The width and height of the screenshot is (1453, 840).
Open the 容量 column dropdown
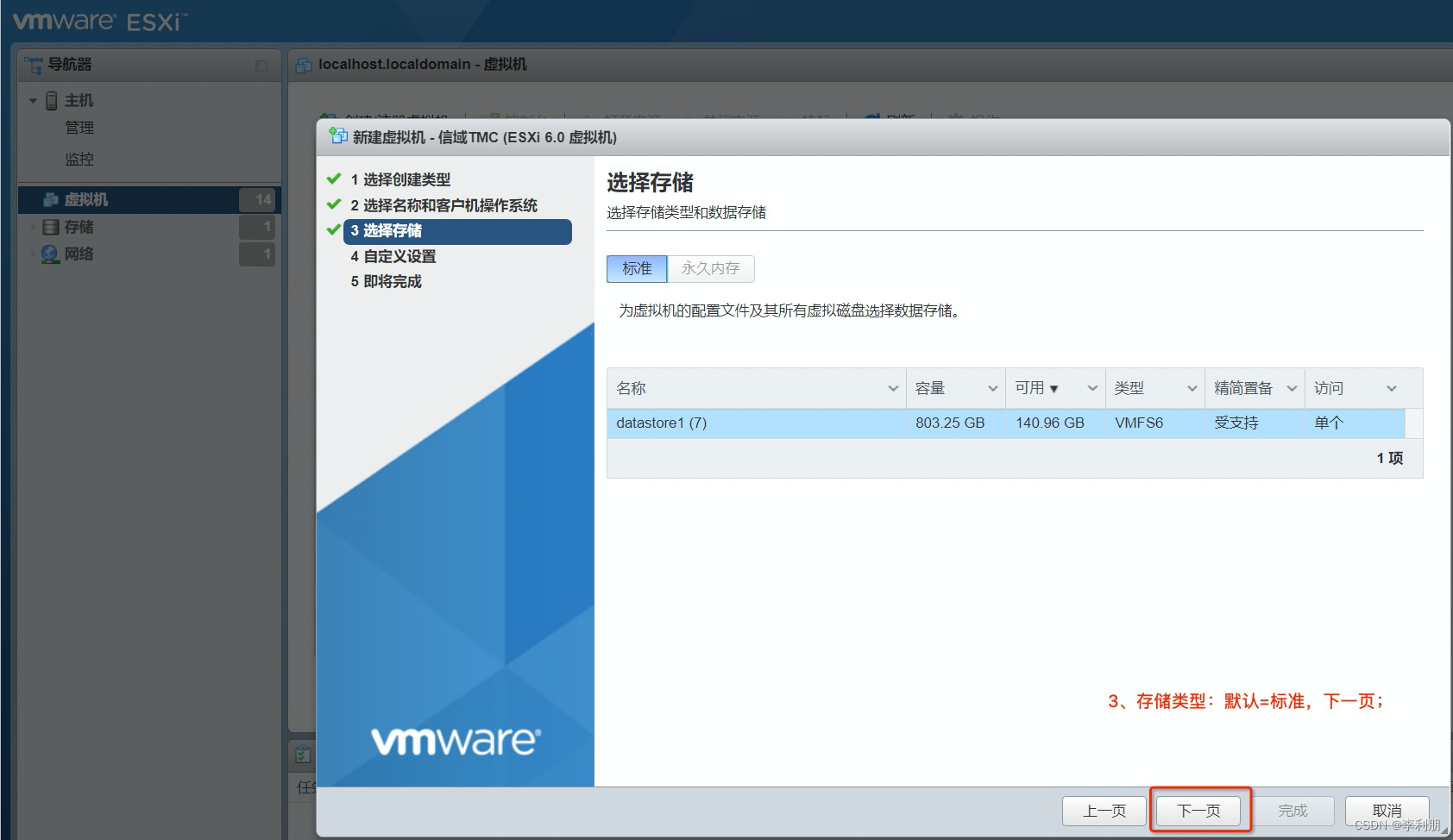pyautogui.click(x=992, y=389)
